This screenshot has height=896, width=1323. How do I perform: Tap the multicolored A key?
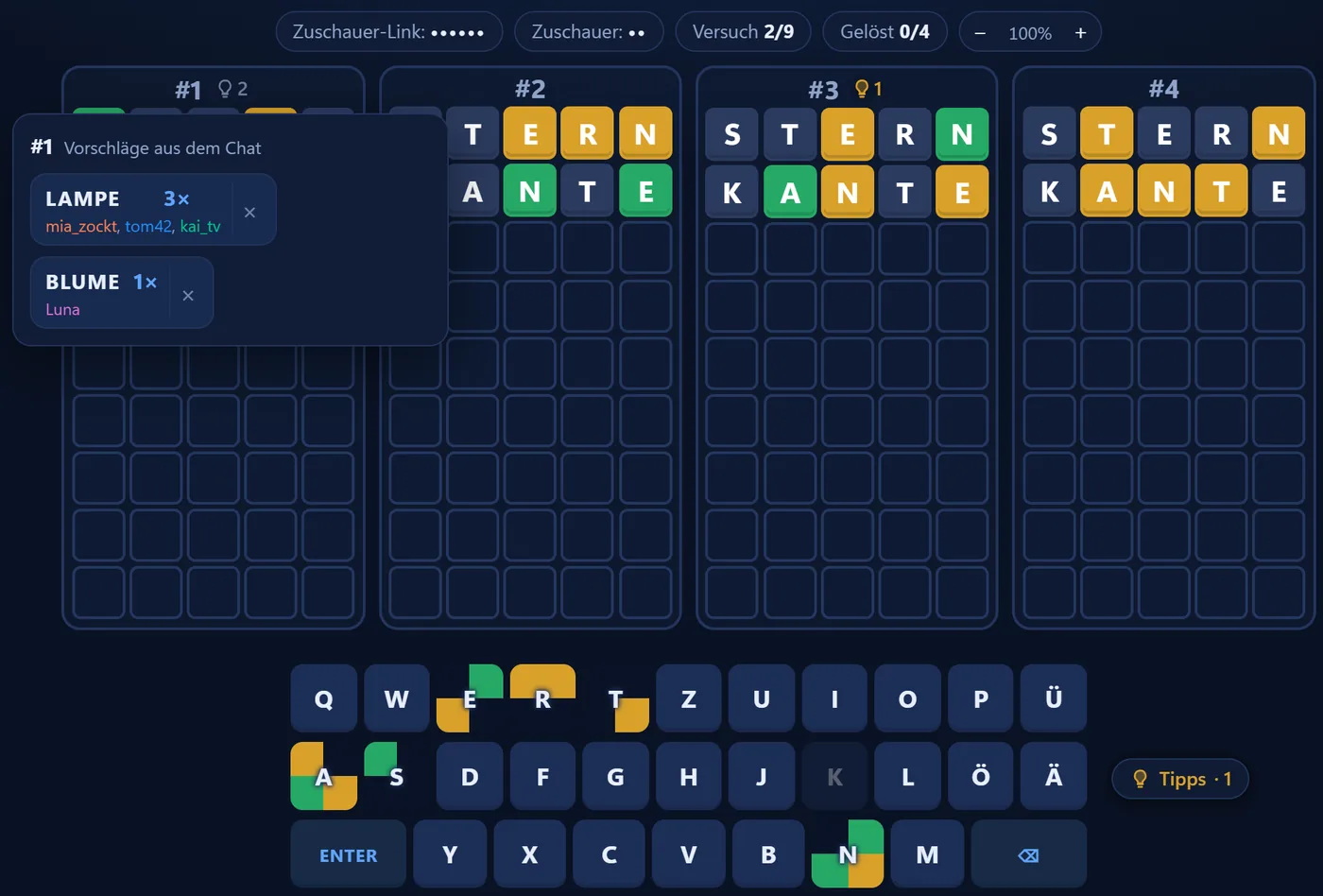pyautogui.click(x=323, y=776)
